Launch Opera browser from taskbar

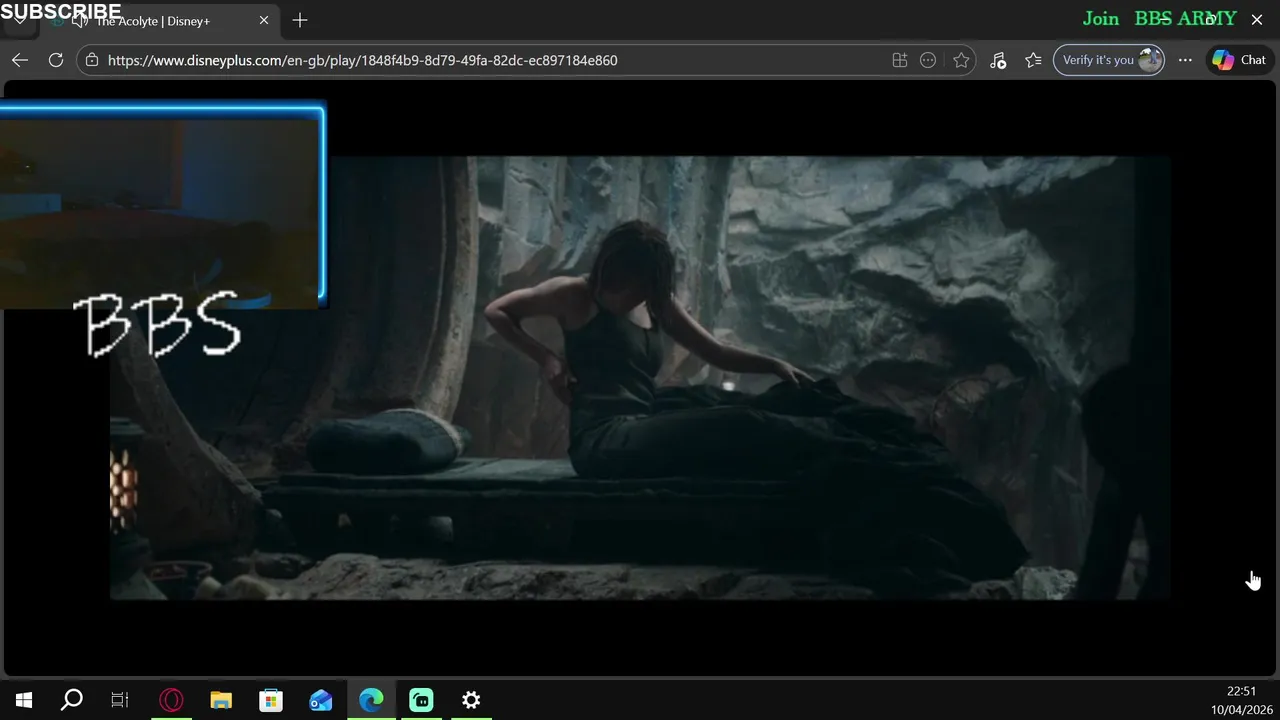(171, 700)
